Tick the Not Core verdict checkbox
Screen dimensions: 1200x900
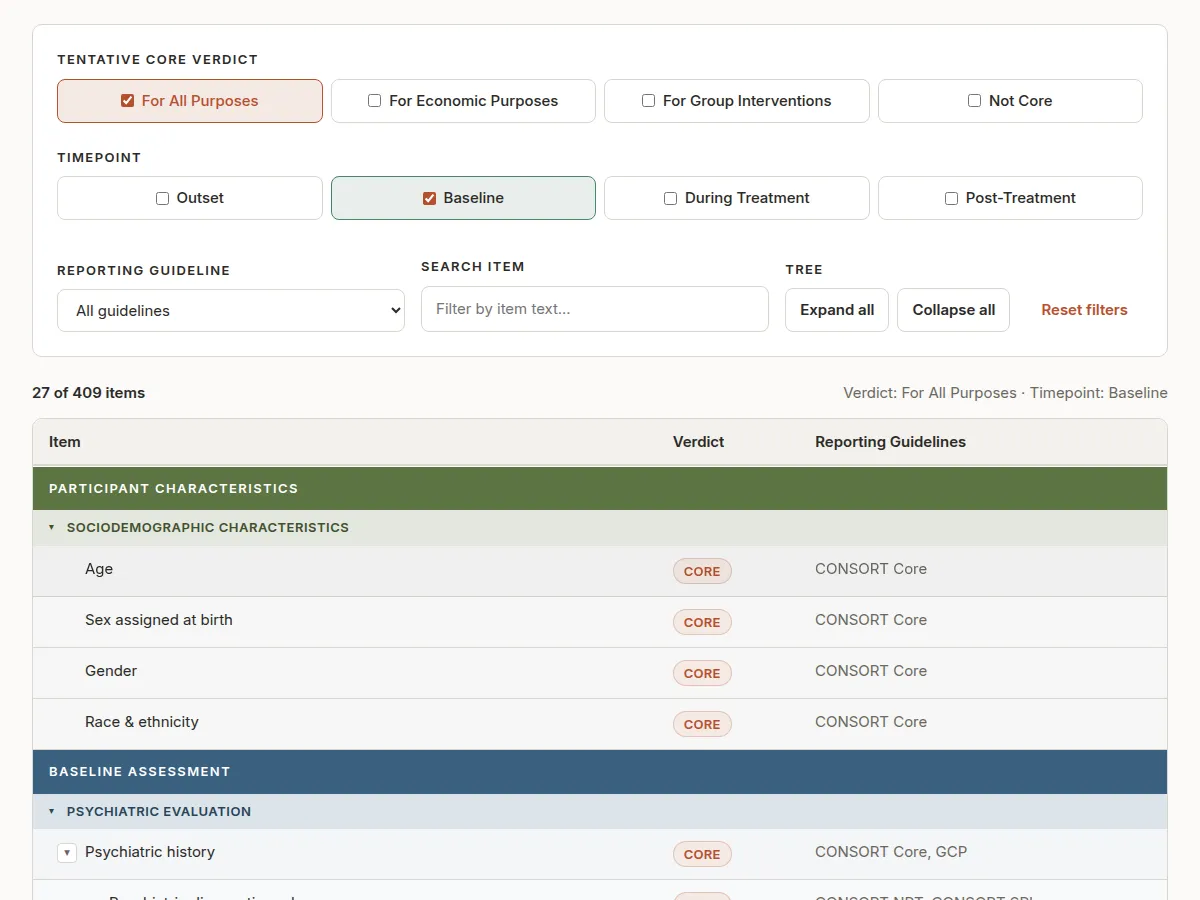tap(974, 101)
